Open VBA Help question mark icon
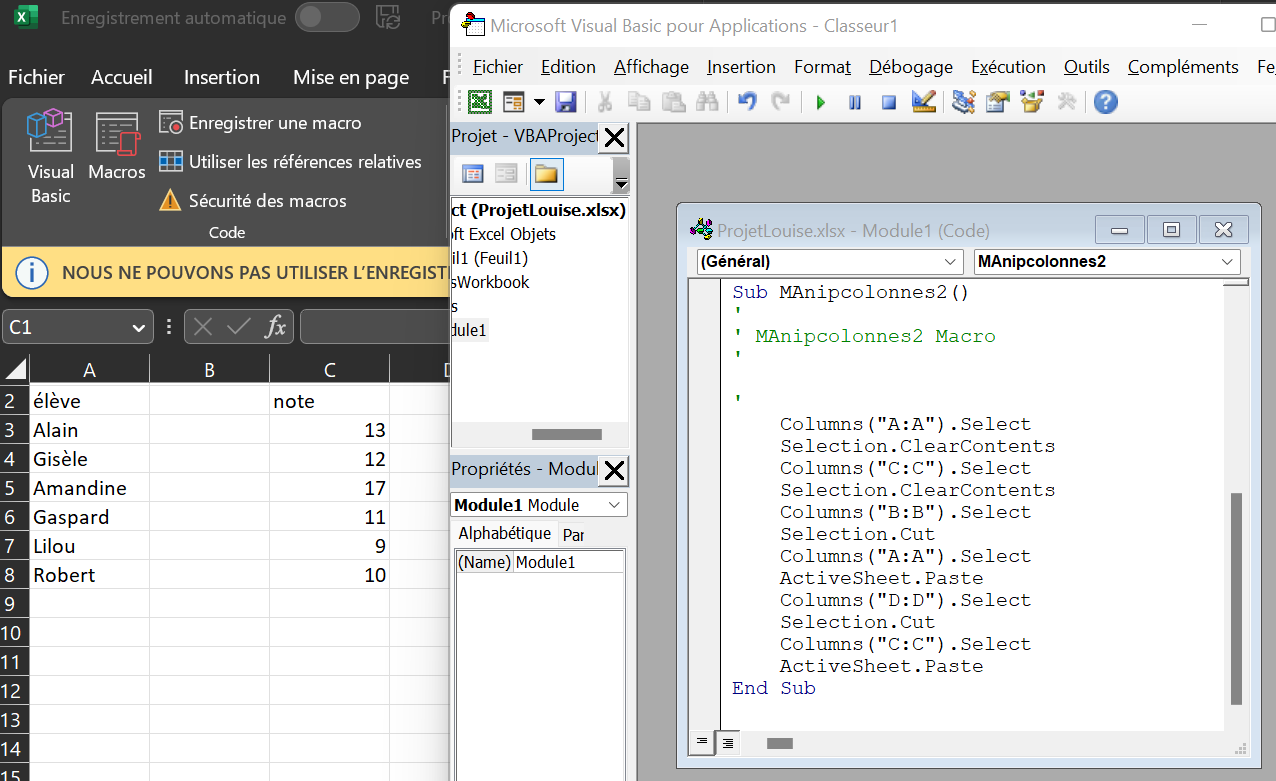Viewport: 1276px width, 781px height. coord(1105,102)
